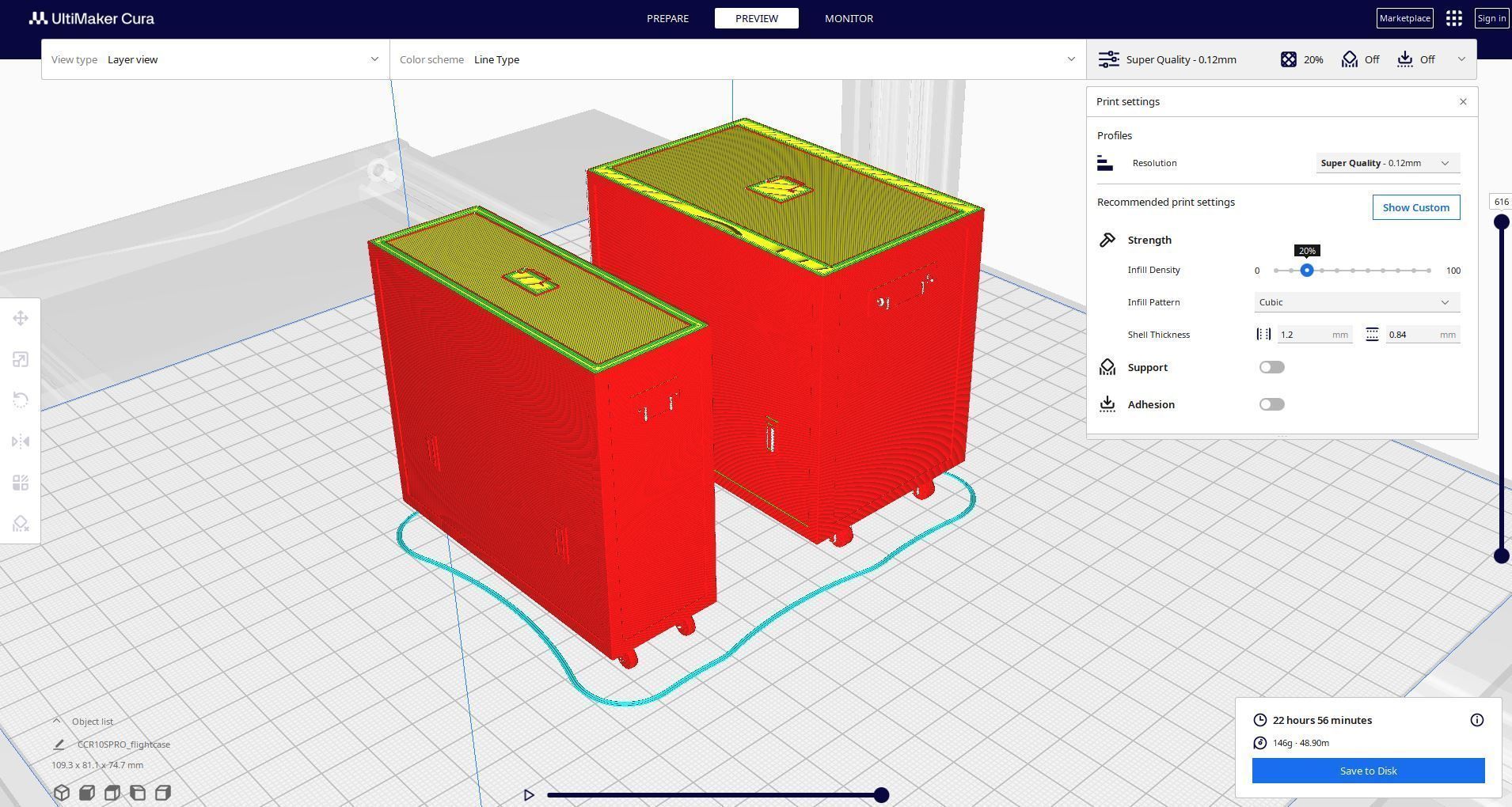The image size is (1512, 807).
Task: Select CCR10SPRO_flightcase in object list
Action: 123,744
